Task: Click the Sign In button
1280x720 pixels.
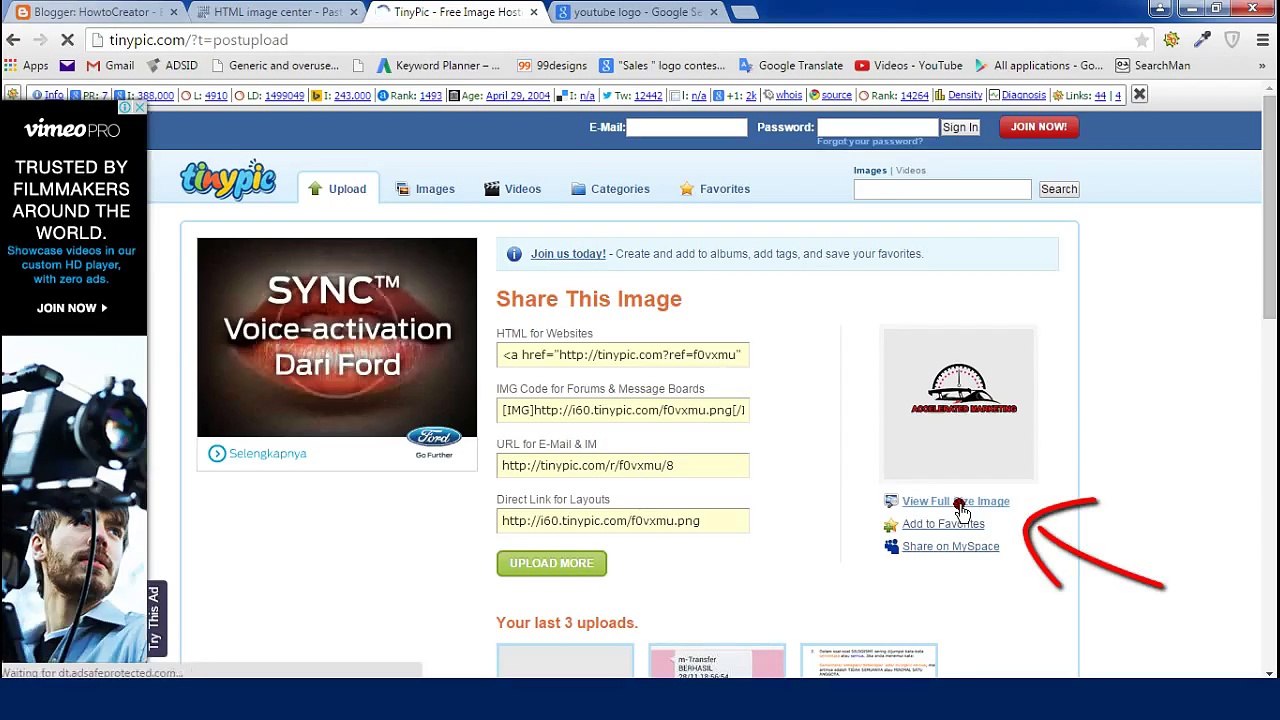Action: 960,127
